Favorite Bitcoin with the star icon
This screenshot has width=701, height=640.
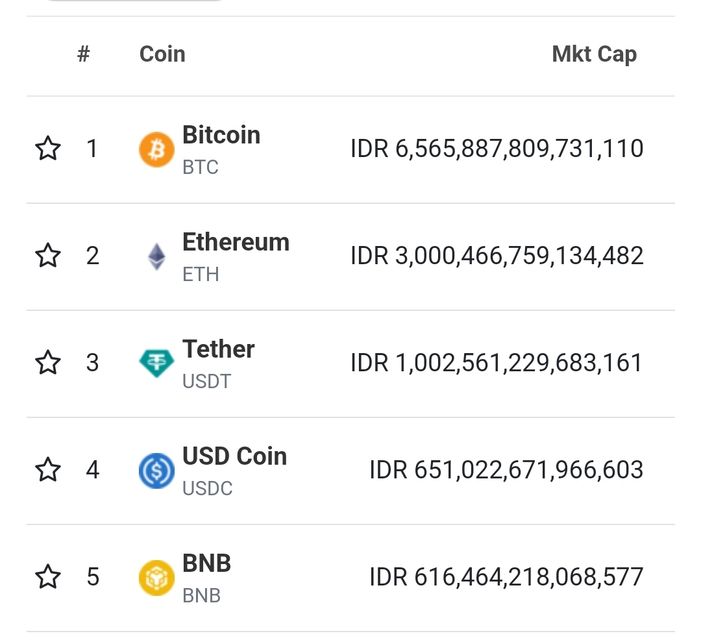(48, 149)
